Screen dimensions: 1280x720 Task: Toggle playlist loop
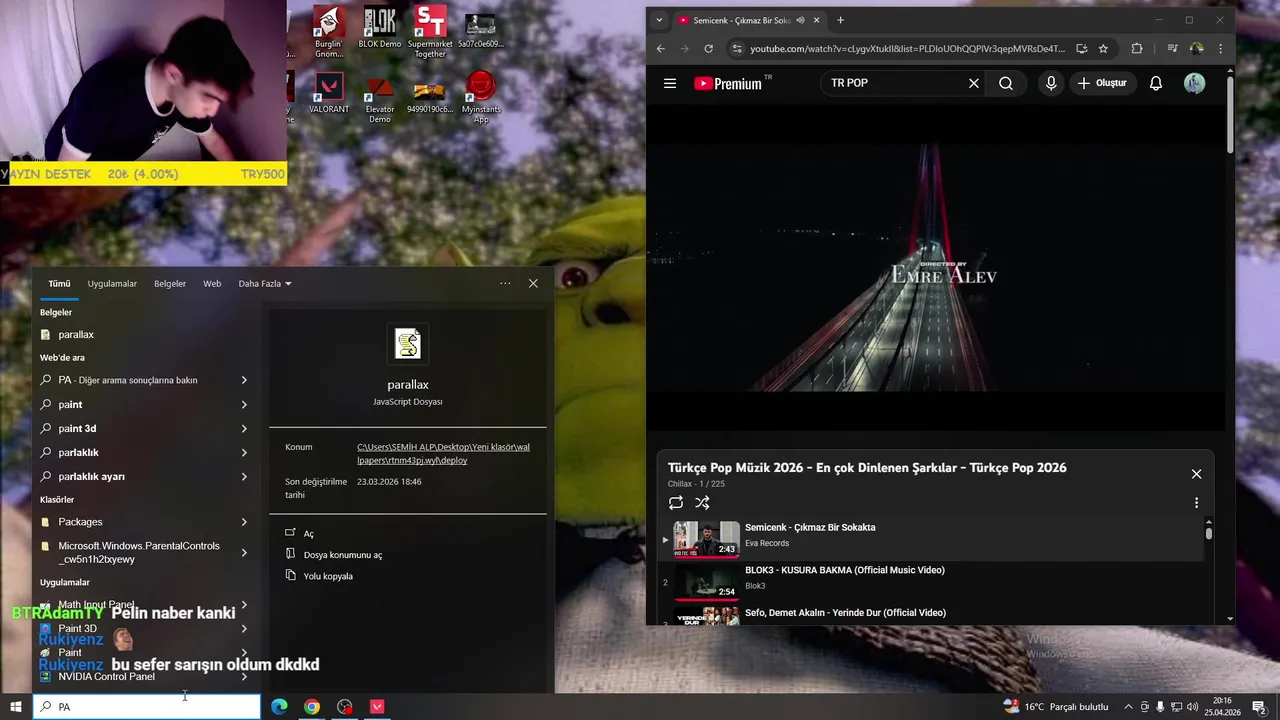(676, 503)
